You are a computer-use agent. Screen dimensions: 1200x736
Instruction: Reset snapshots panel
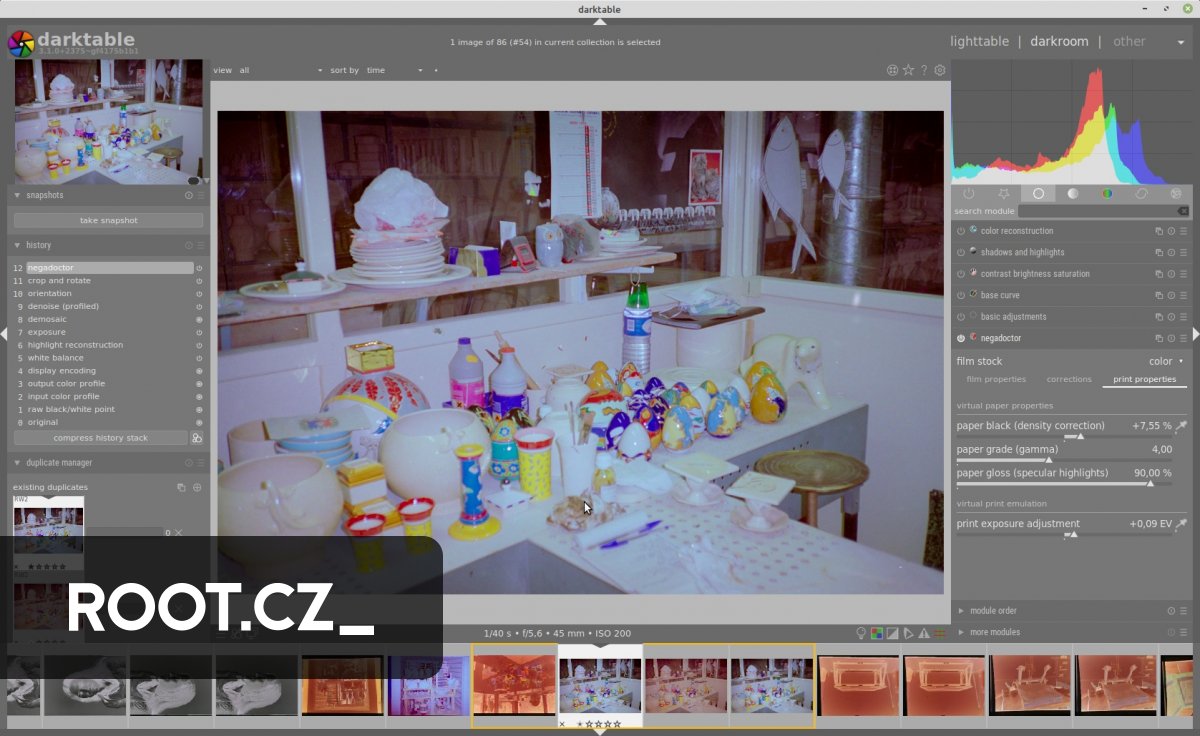pos(189,195)
